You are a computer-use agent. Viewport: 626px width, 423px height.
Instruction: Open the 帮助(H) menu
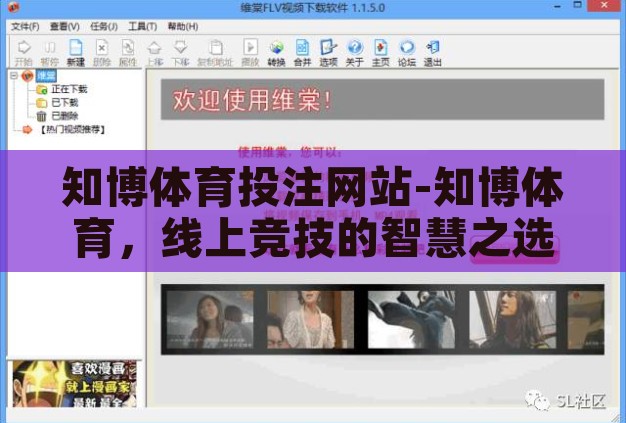coord(183,26)
